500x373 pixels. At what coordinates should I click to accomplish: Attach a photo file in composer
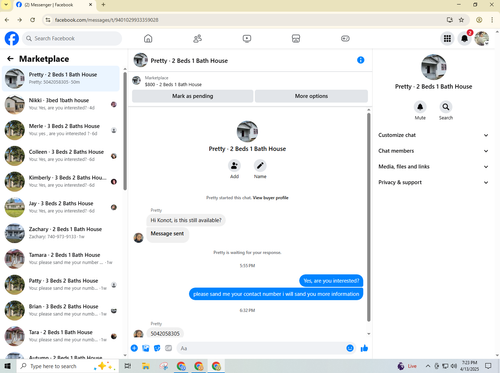pyautogui.click(x=146, y=348)
